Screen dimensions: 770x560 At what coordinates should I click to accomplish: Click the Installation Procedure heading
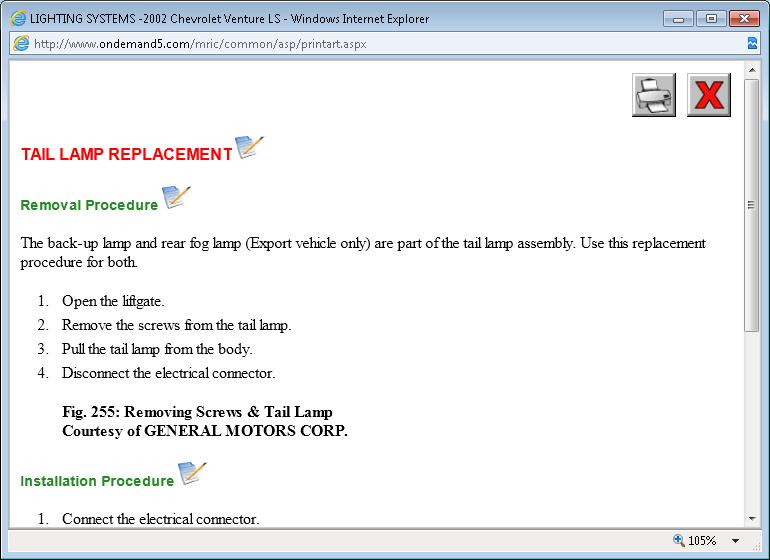(x=97, y=481)
